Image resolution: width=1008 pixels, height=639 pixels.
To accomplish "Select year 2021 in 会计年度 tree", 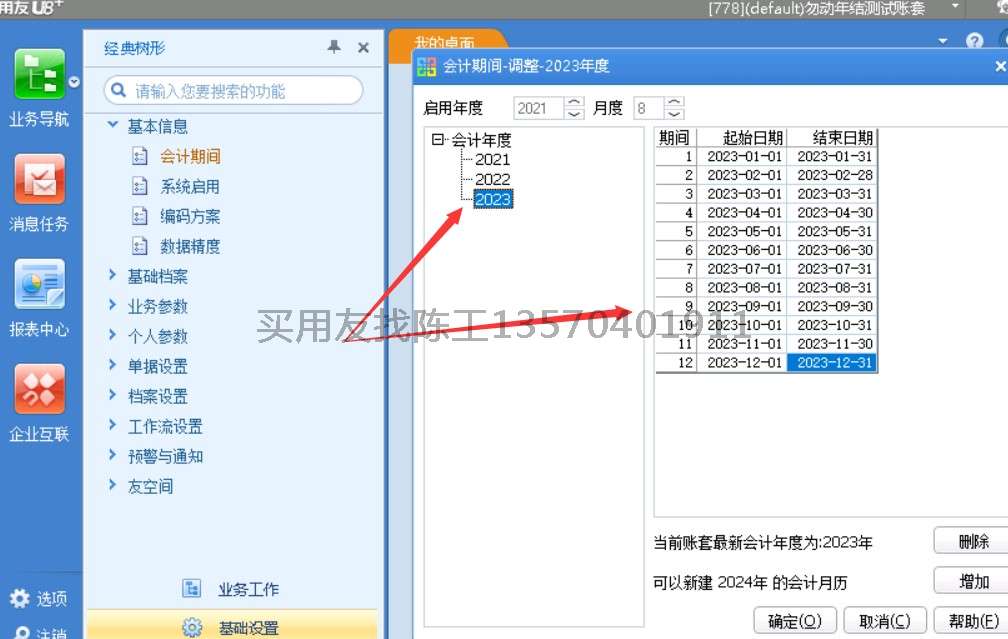I will point(492,159).
